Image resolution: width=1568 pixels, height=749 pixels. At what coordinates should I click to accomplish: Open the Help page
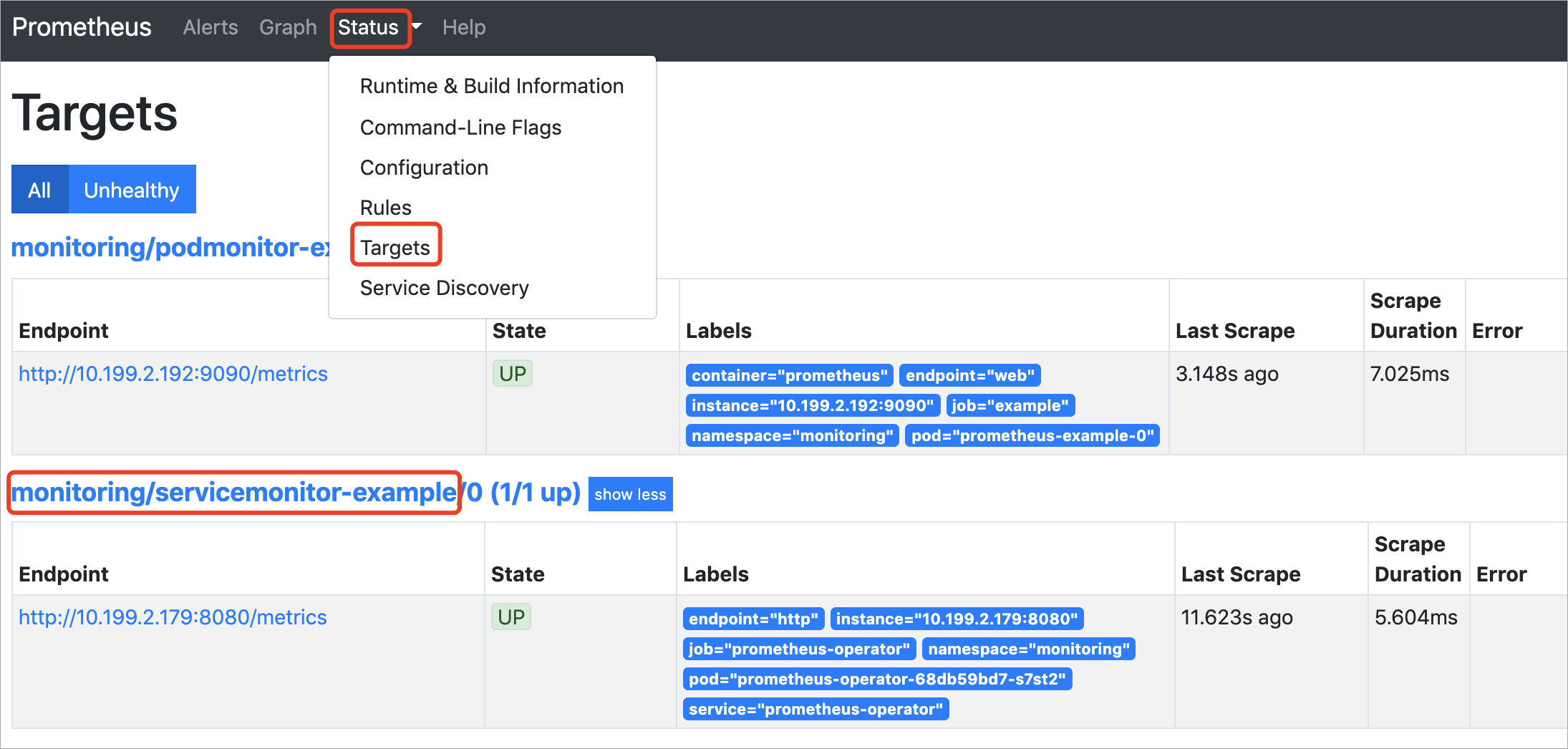[463, 27]
